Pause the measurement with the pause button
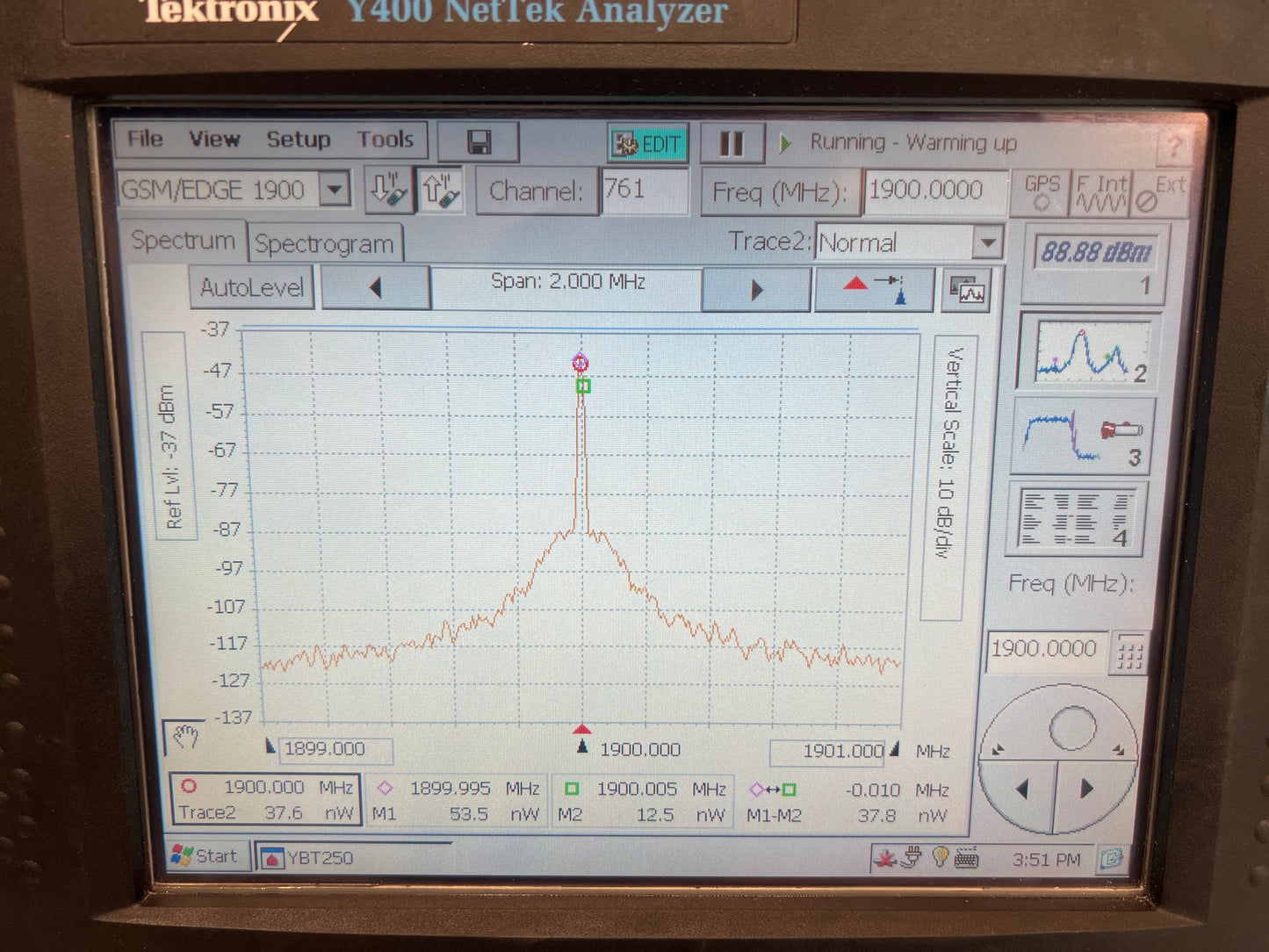Viewport: 1269px width, 952px height. 732,143
